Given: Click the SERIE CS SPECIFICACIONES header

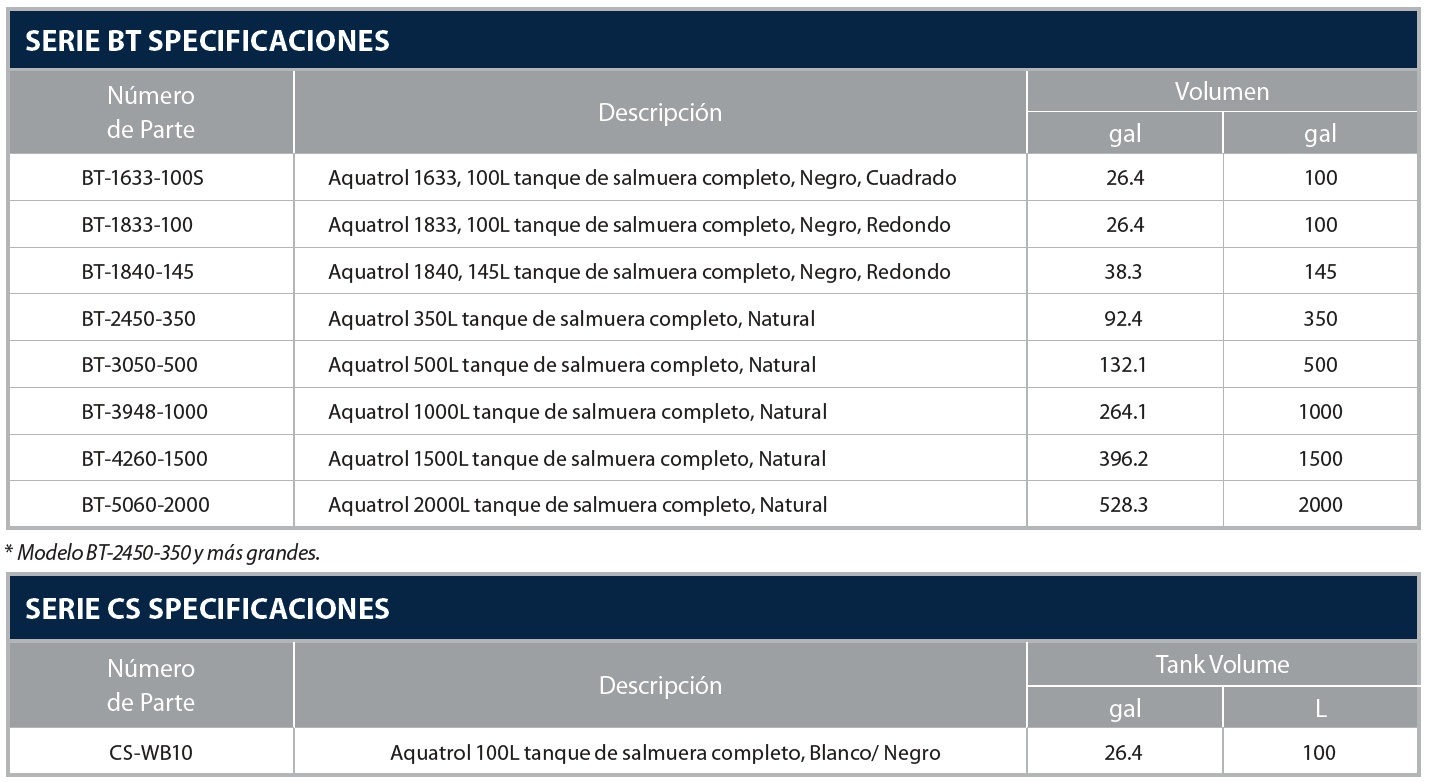Looking at the screenshot, I should point(207,608).
